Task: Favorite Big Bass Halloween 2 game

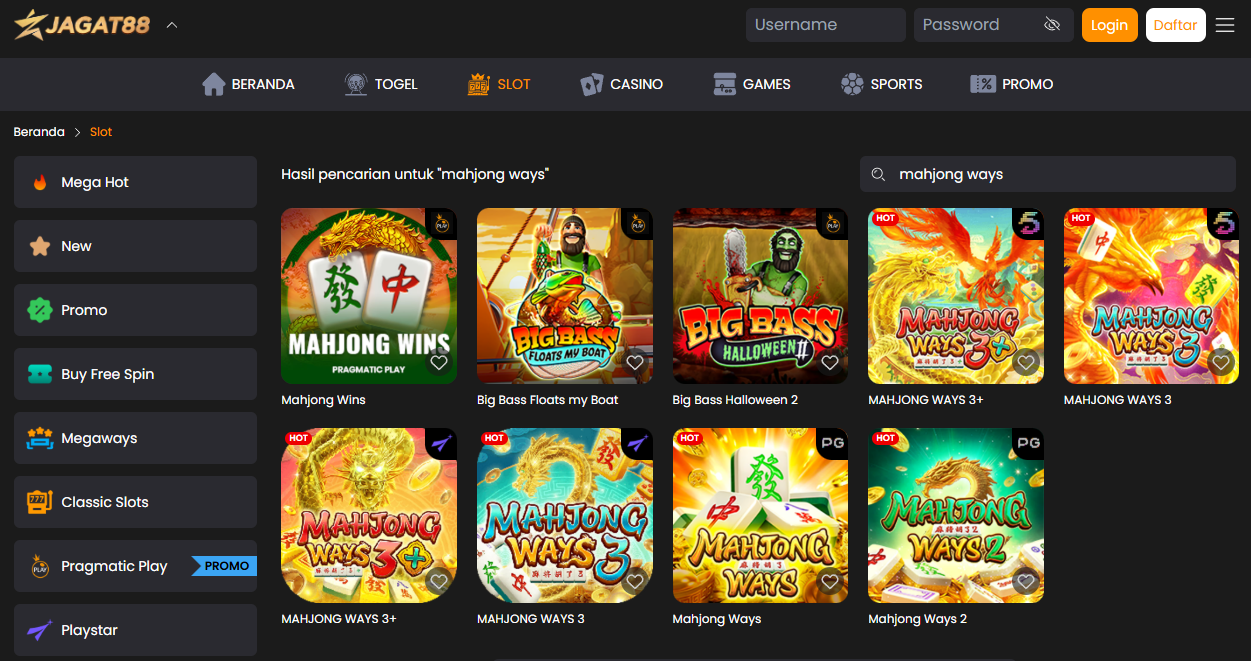Action: click(x=829, y=363)
